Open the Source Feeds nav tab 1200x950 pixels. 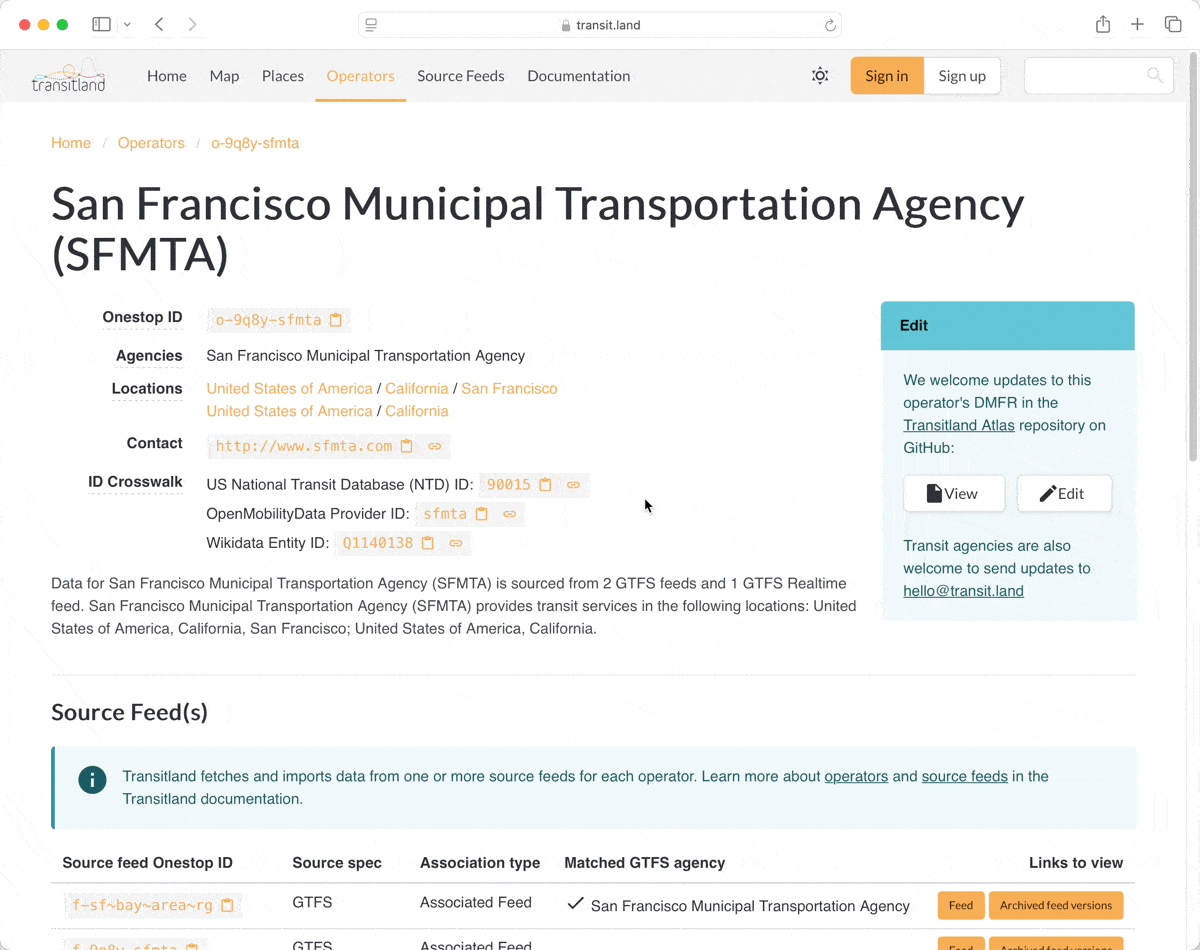click(x=460, y=76)
